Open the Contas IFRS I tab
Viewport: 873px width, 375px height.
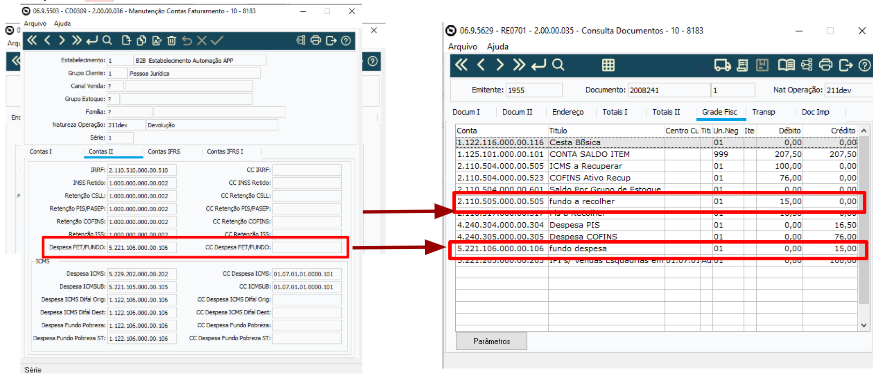224,151
